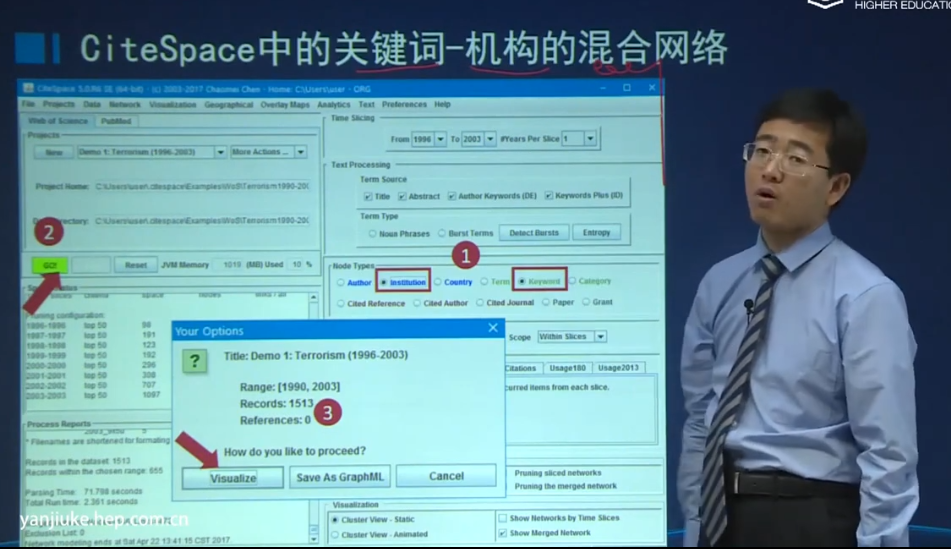Click scrollbar up arrow in slices panel

tap(313, 297)
